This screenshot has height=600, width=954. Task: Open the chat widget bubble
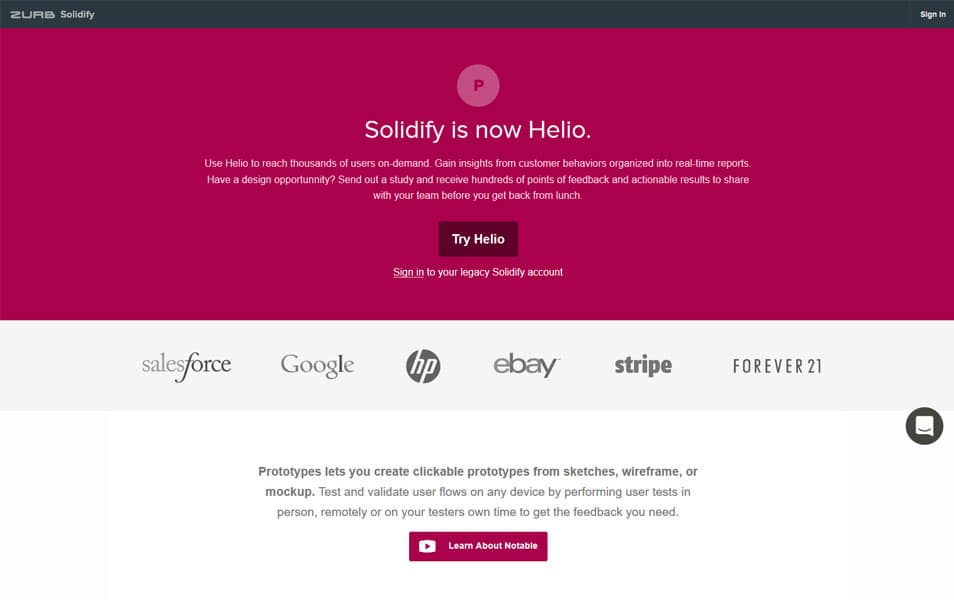924,426
